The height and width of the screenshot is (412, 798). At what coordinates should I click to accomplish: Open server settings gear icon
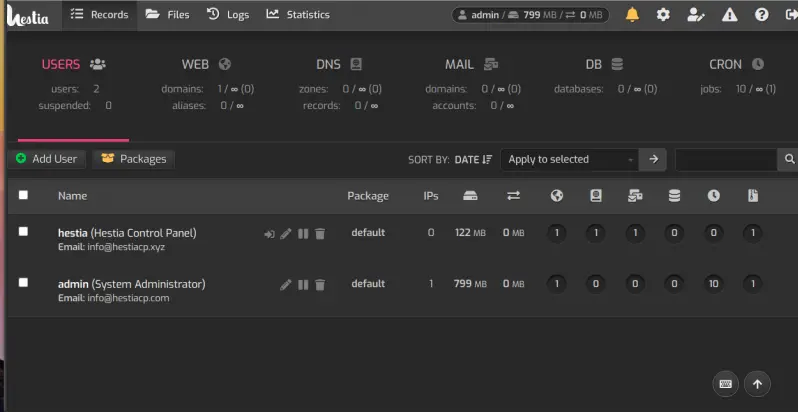click(x=663, y=15)
